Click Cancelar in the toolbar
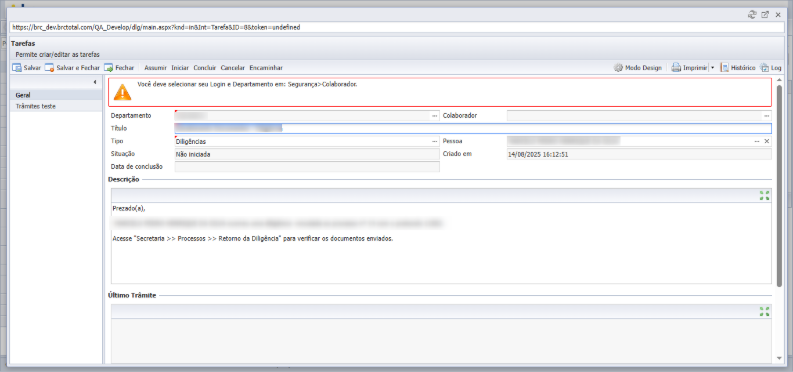 [233, 68]
